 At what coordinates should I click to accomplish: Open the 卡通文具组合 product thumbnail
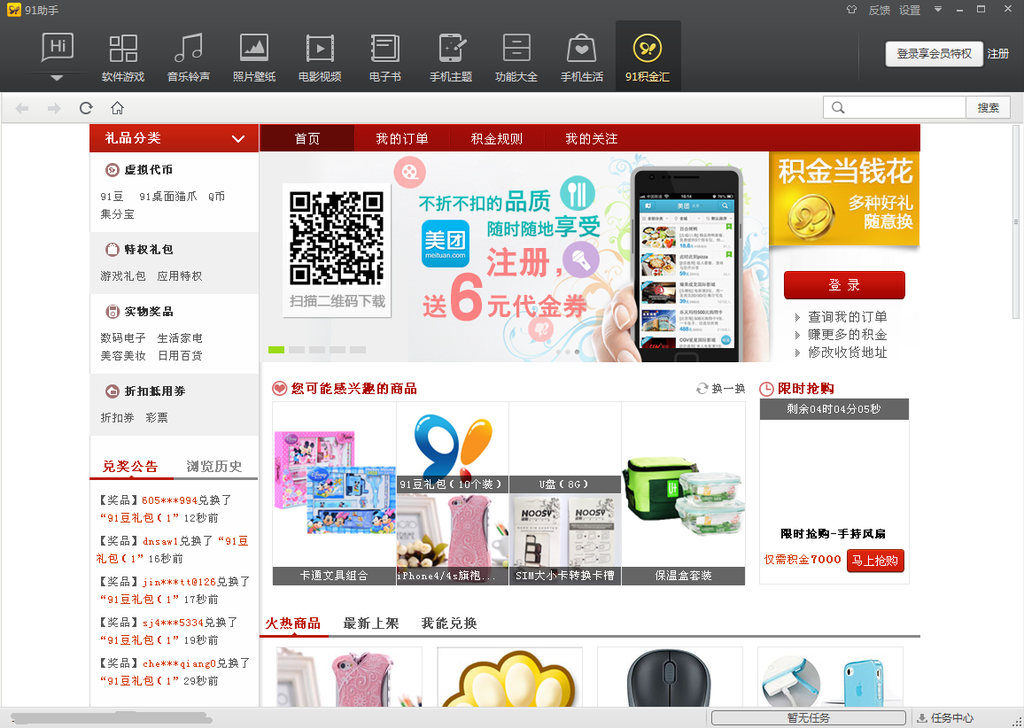(334, 494)
